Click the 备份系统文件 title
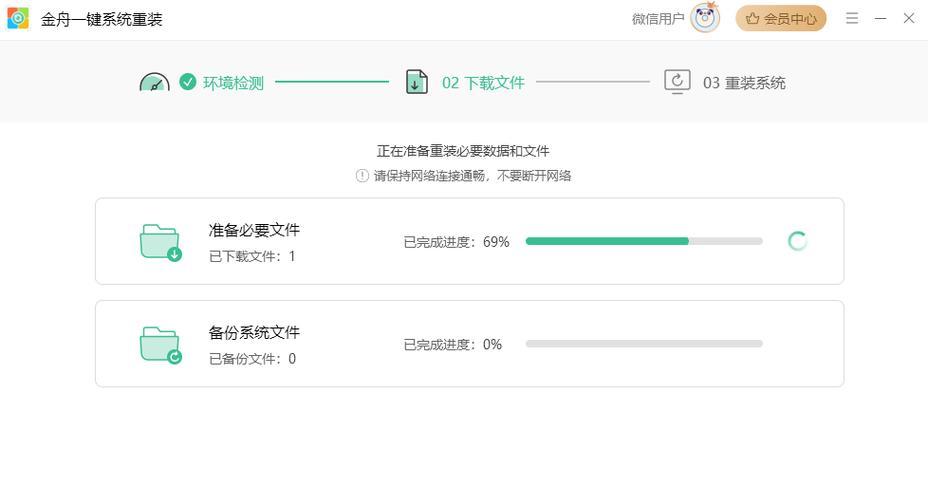 (x=254, y=332)
